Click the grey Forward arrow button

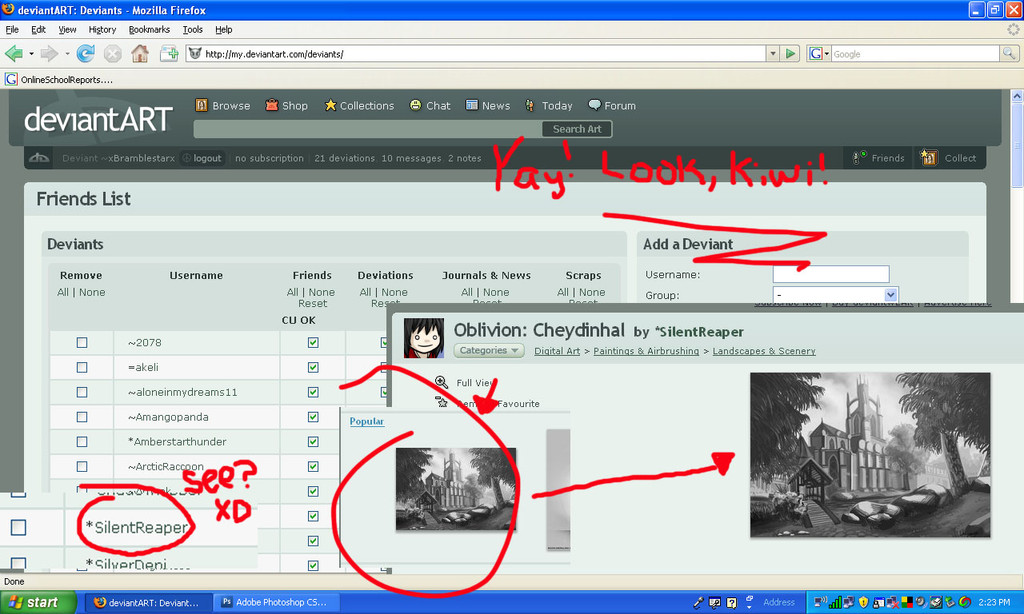(49, 54)
